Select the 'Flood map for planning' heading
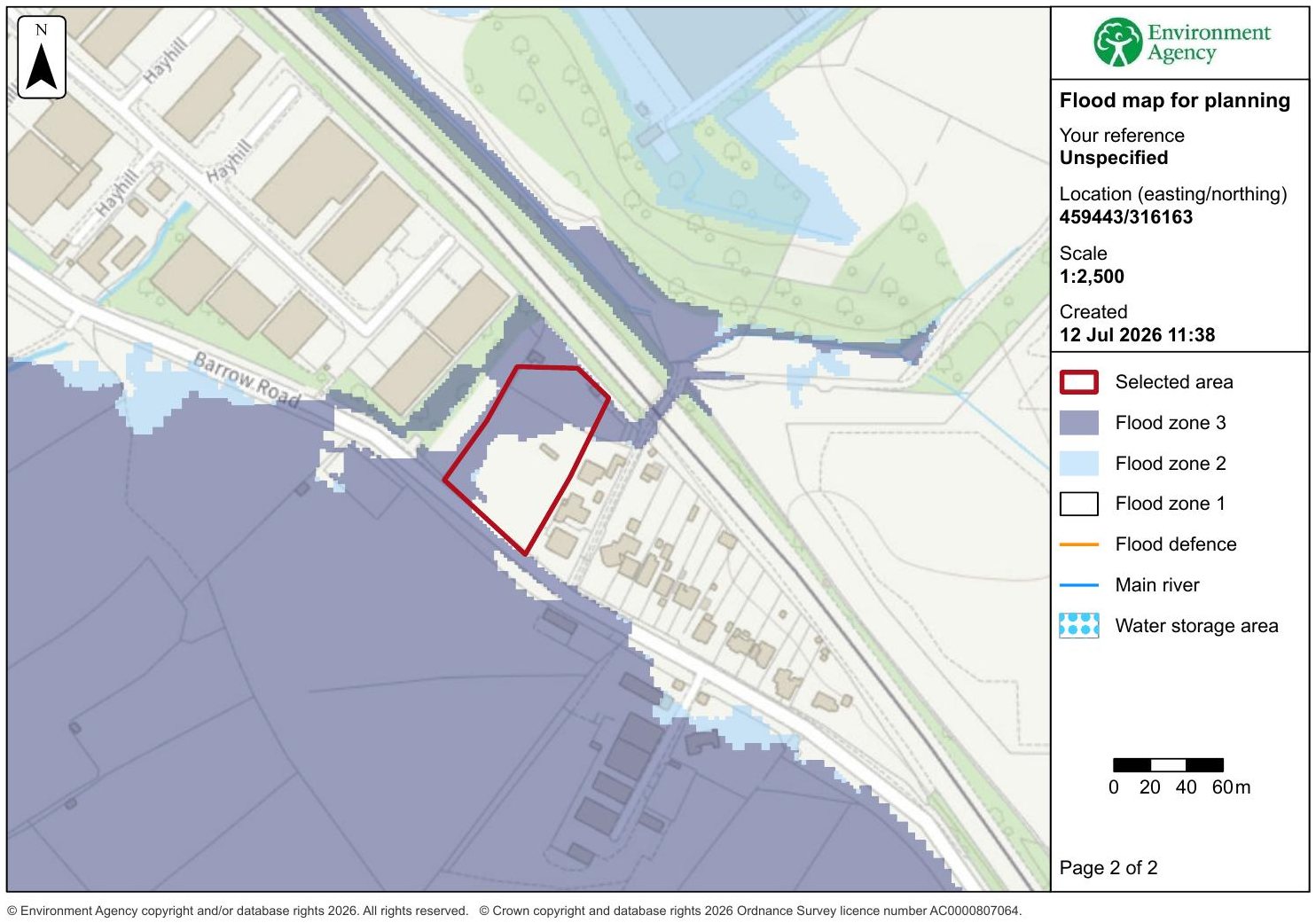Screen dimensions: 1316x923 pos(1175,100)
